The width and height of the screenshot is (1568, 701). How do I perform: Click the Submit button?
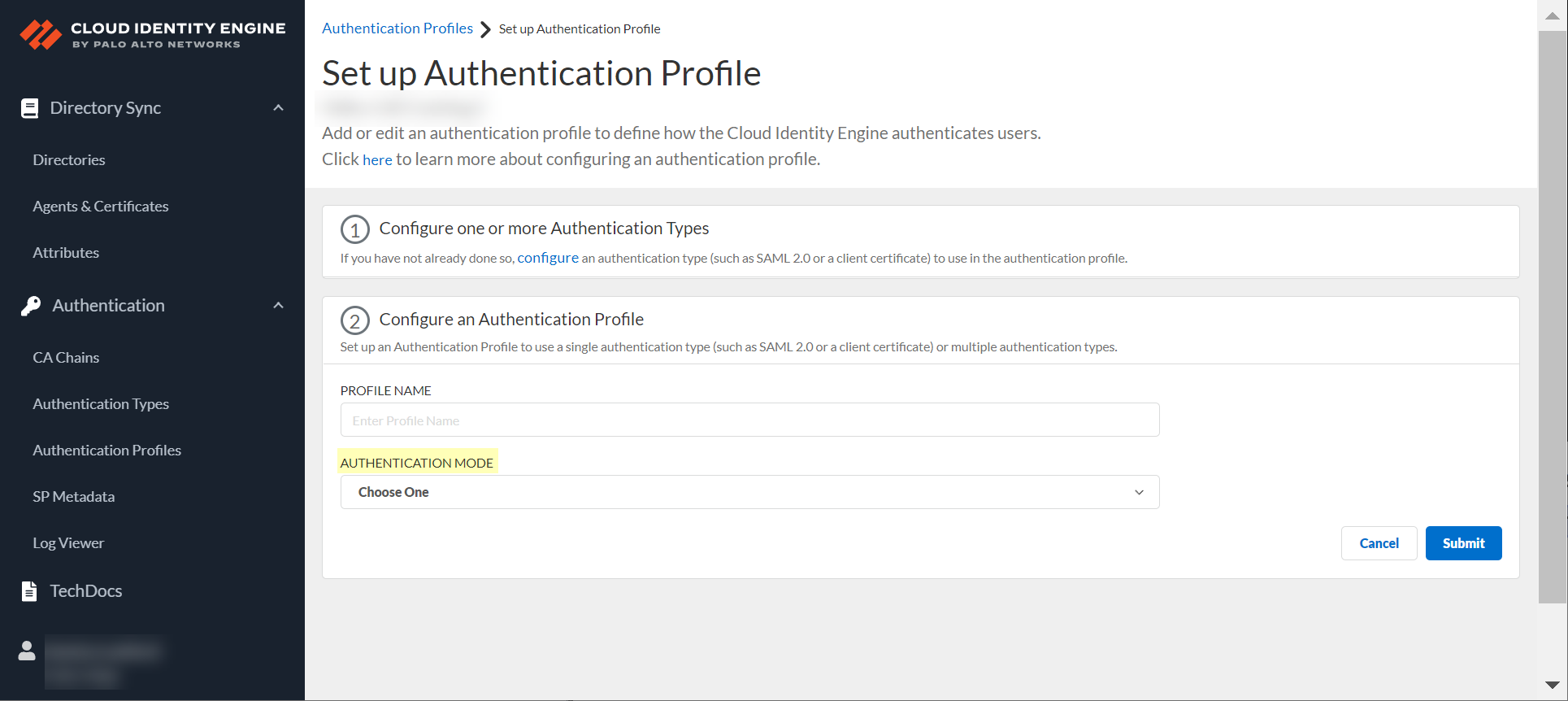pos(1463,543)
